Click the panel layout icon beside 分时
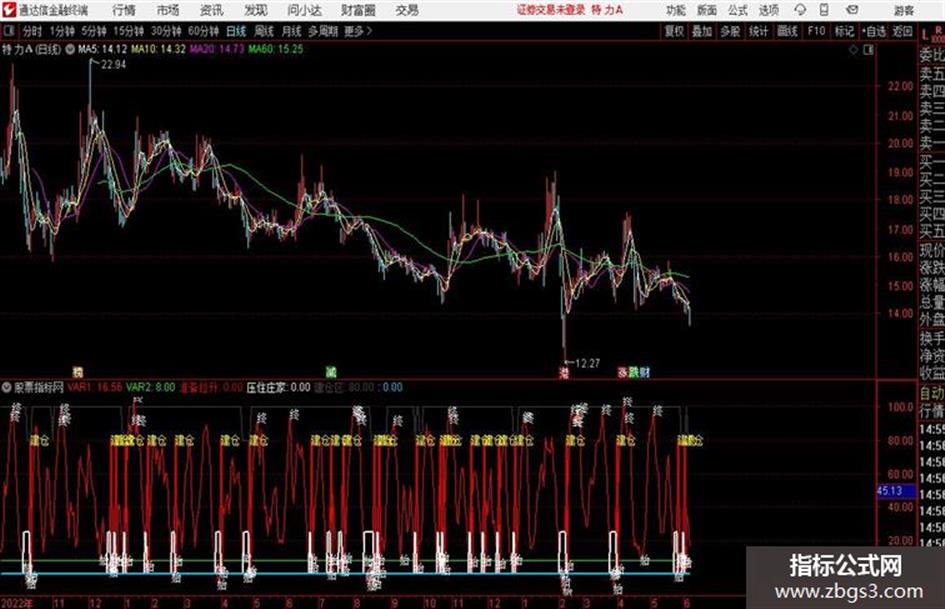The height and width of the screenshot is (609, 945). pyautogui.click(x=8, y=31)
